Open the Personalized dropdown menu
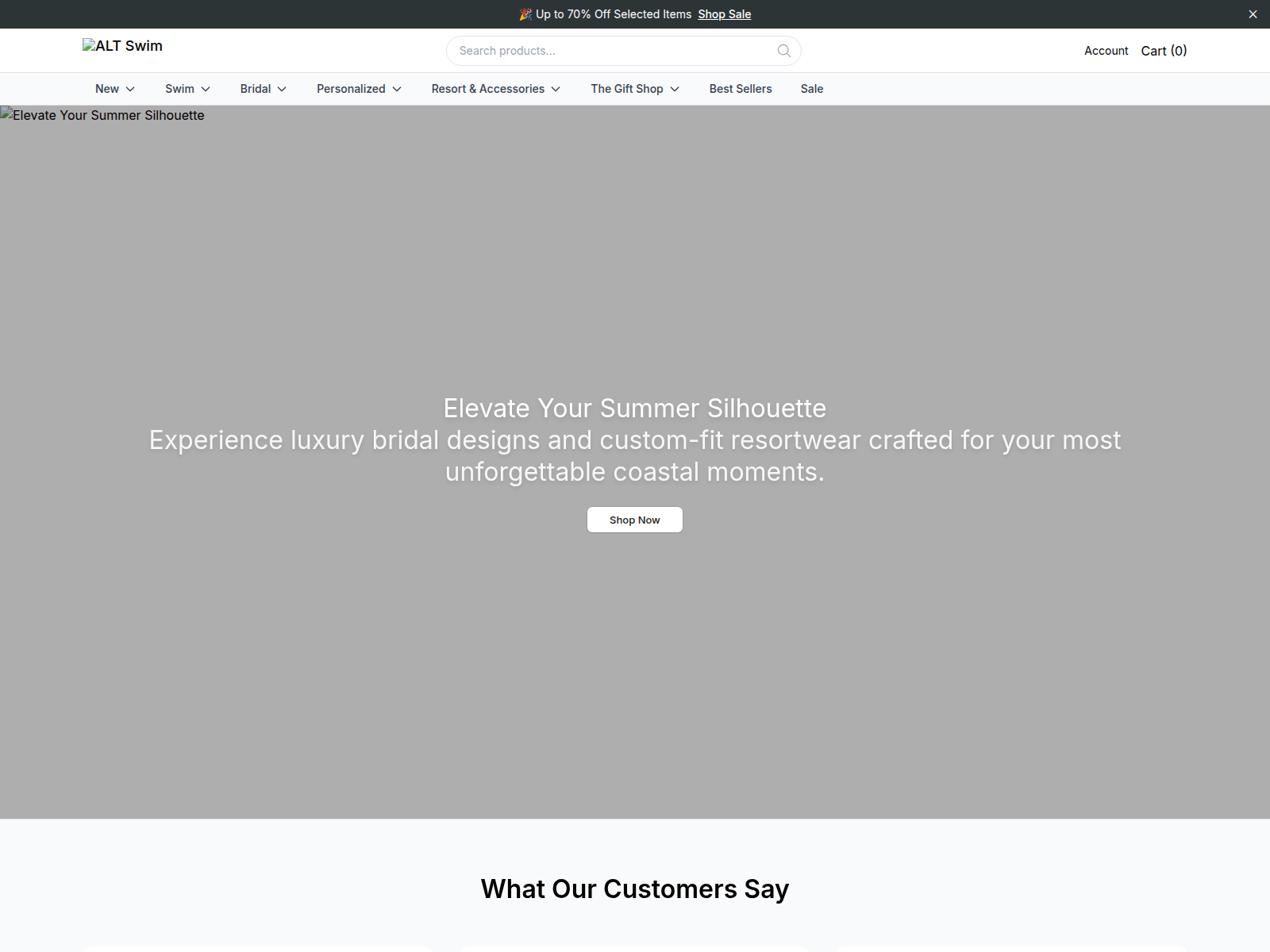Screen dimensions: 1270x952 point(359,89)
